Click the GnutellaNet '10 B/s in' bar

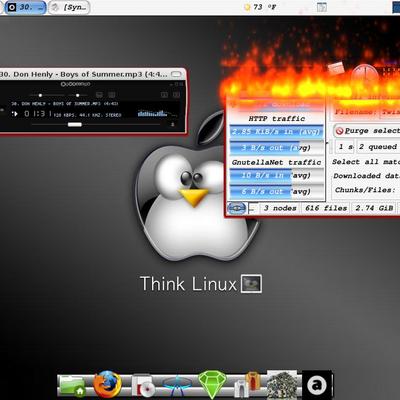tap(276, 175)
